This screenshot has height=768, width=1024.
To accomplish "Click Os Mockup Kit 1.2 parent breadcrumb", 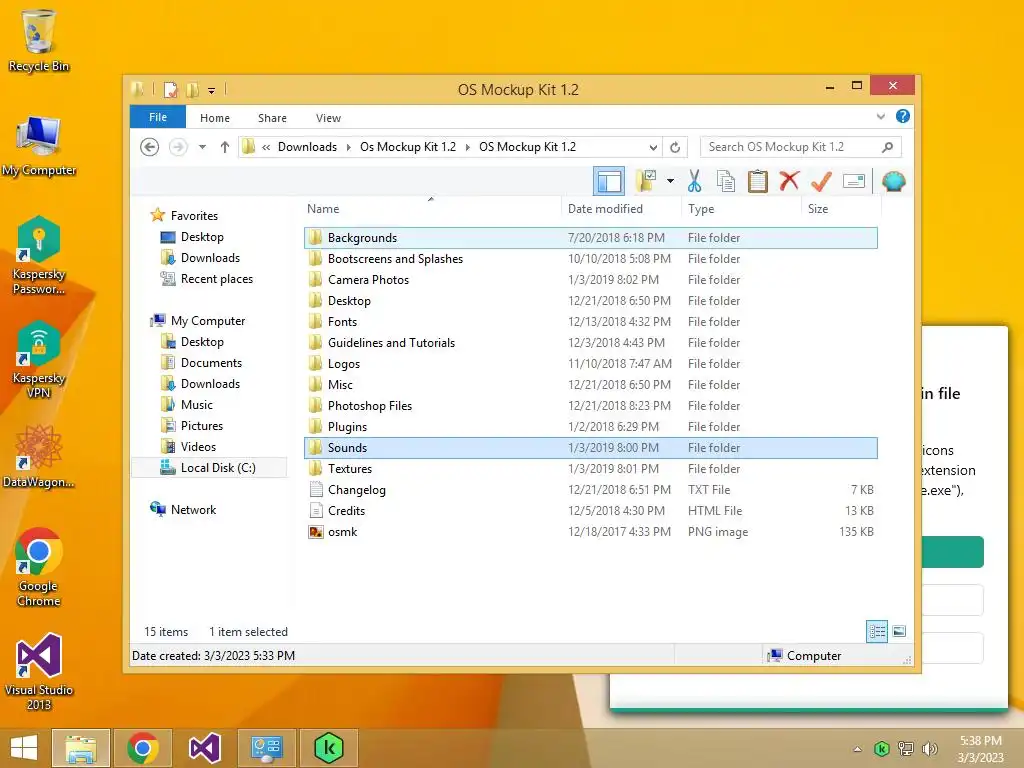I will [x=408, y=147].
